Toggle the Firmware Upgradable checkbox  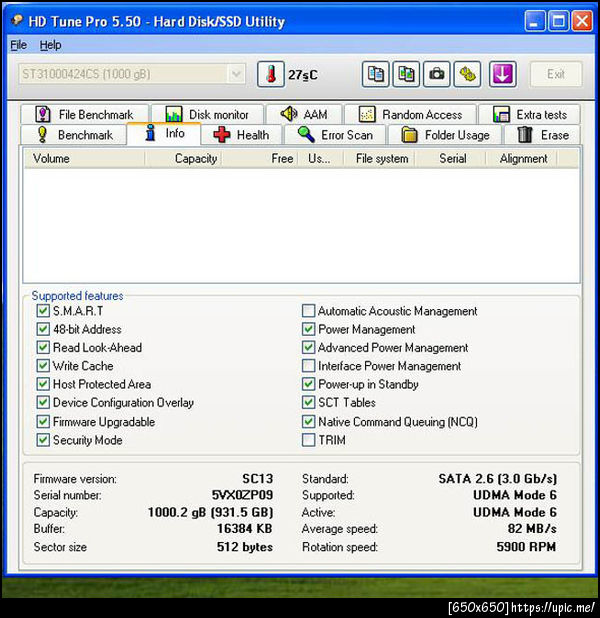(43, 422)
